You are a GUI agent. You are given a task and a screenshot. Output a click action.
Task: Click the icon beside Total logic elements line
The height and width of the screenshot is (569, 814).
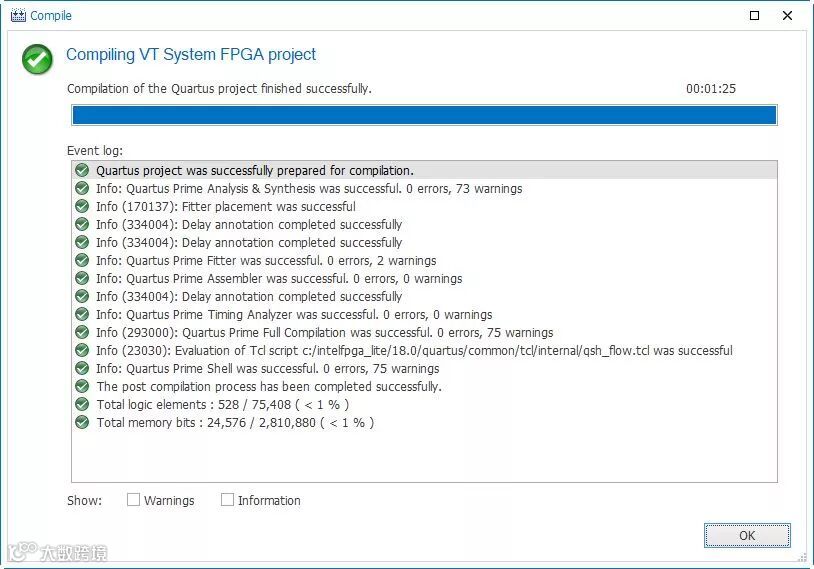tap(82, 405)
